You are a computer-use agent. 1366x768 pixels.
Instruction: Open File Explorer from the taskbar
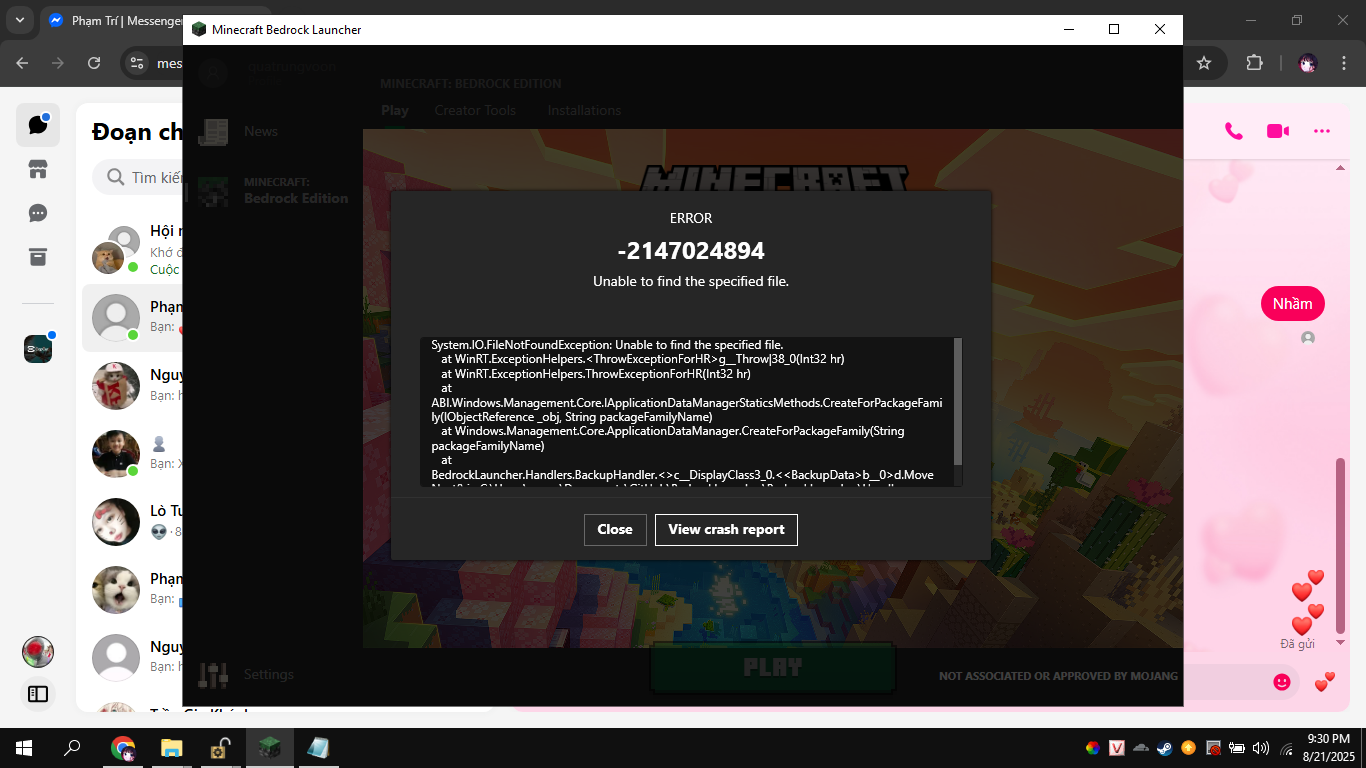coord(172,748)
